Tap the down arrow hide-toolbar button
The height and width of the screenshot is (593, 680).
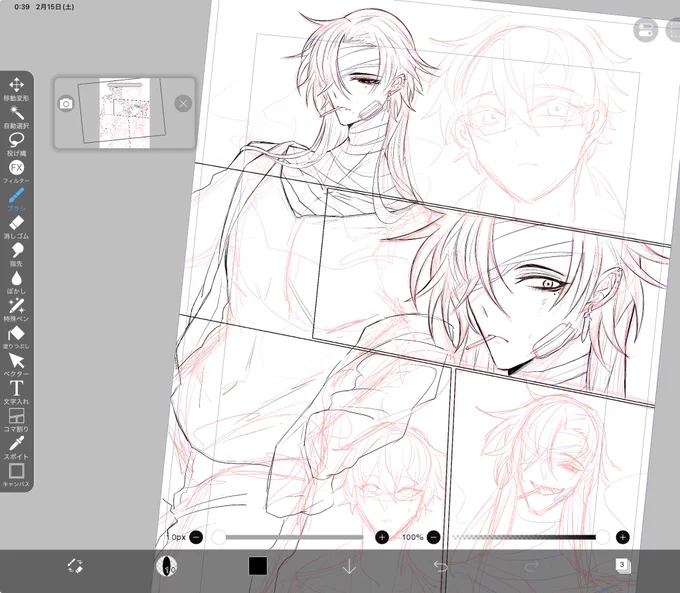[x=349, y=567]
